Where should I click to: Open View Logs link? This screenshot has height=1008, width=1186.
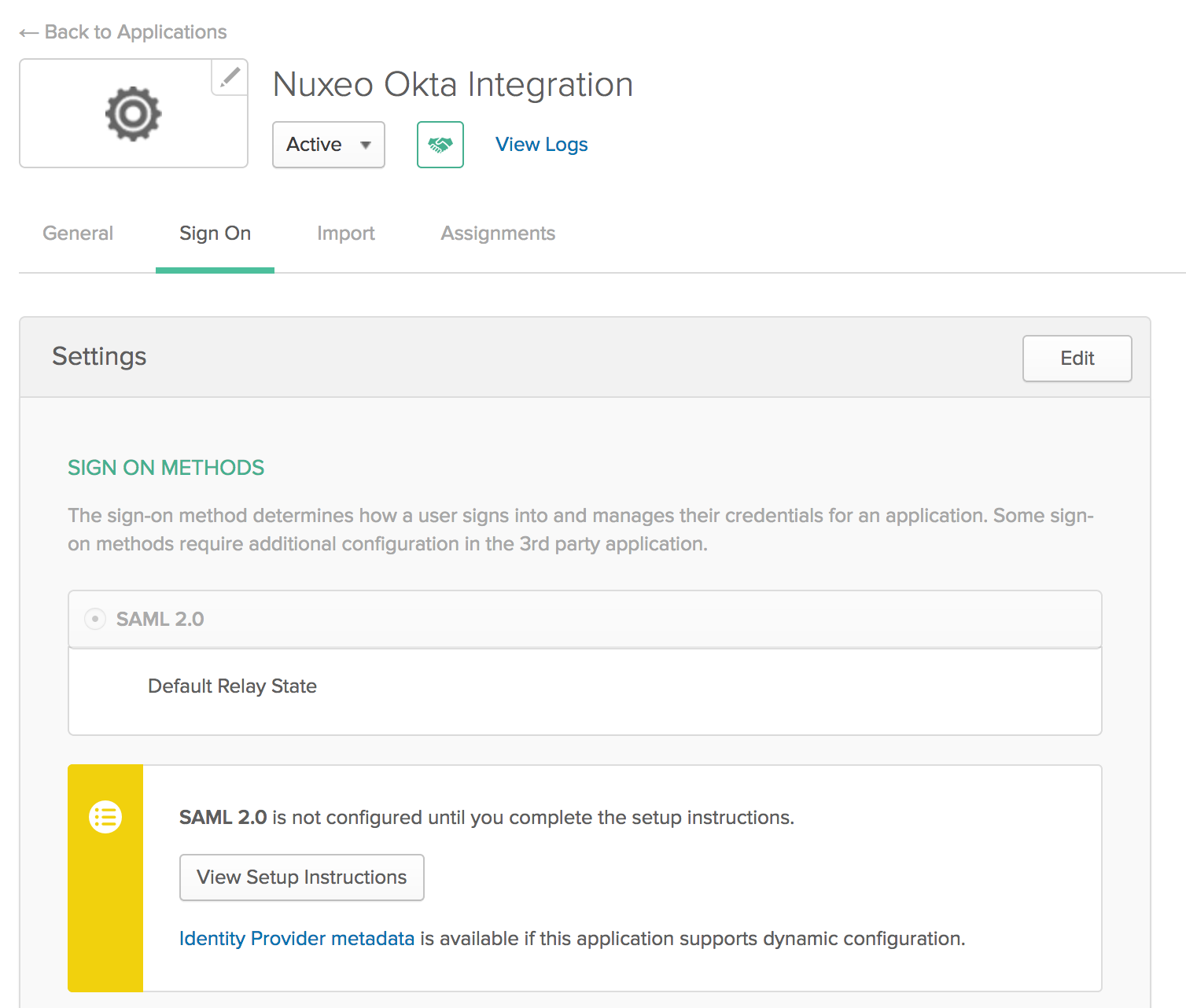coord(542,145)
